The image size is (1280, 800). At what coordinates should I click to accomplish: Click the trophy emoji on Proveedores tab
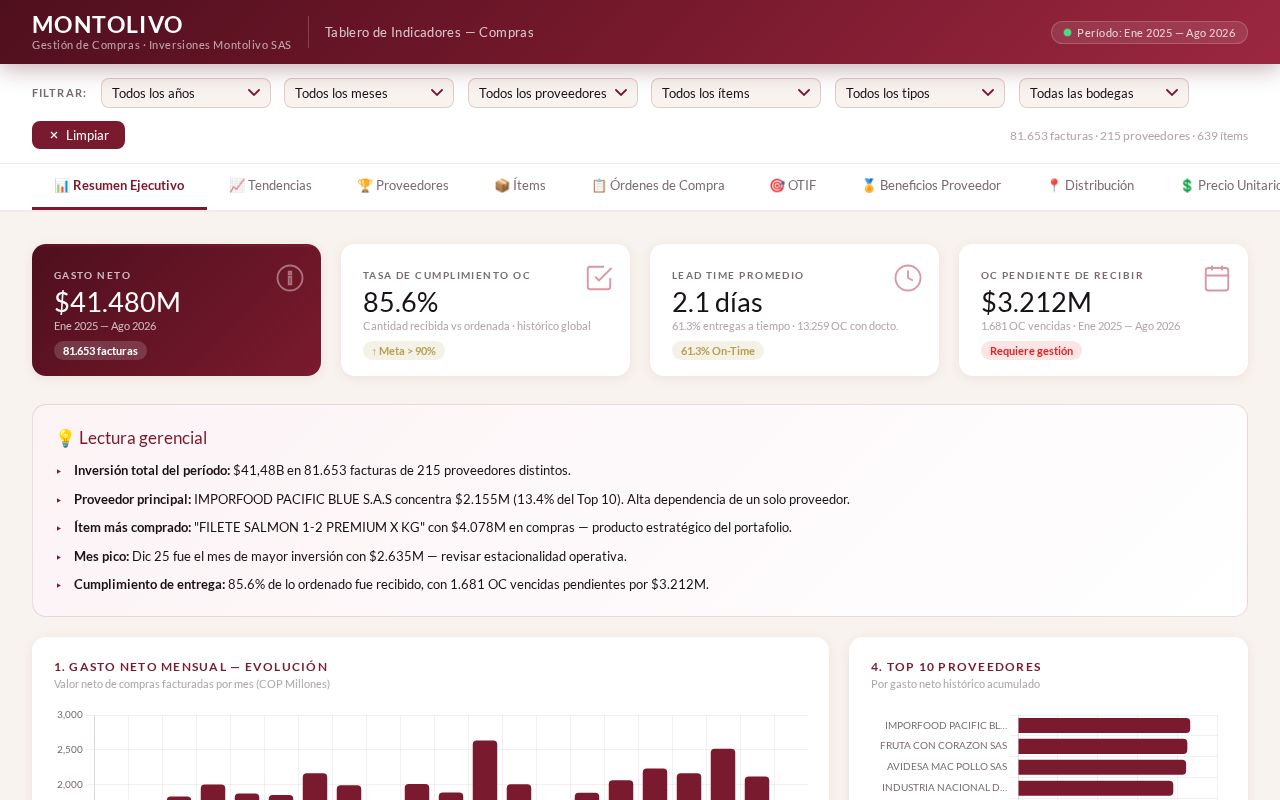pos(365,186)
